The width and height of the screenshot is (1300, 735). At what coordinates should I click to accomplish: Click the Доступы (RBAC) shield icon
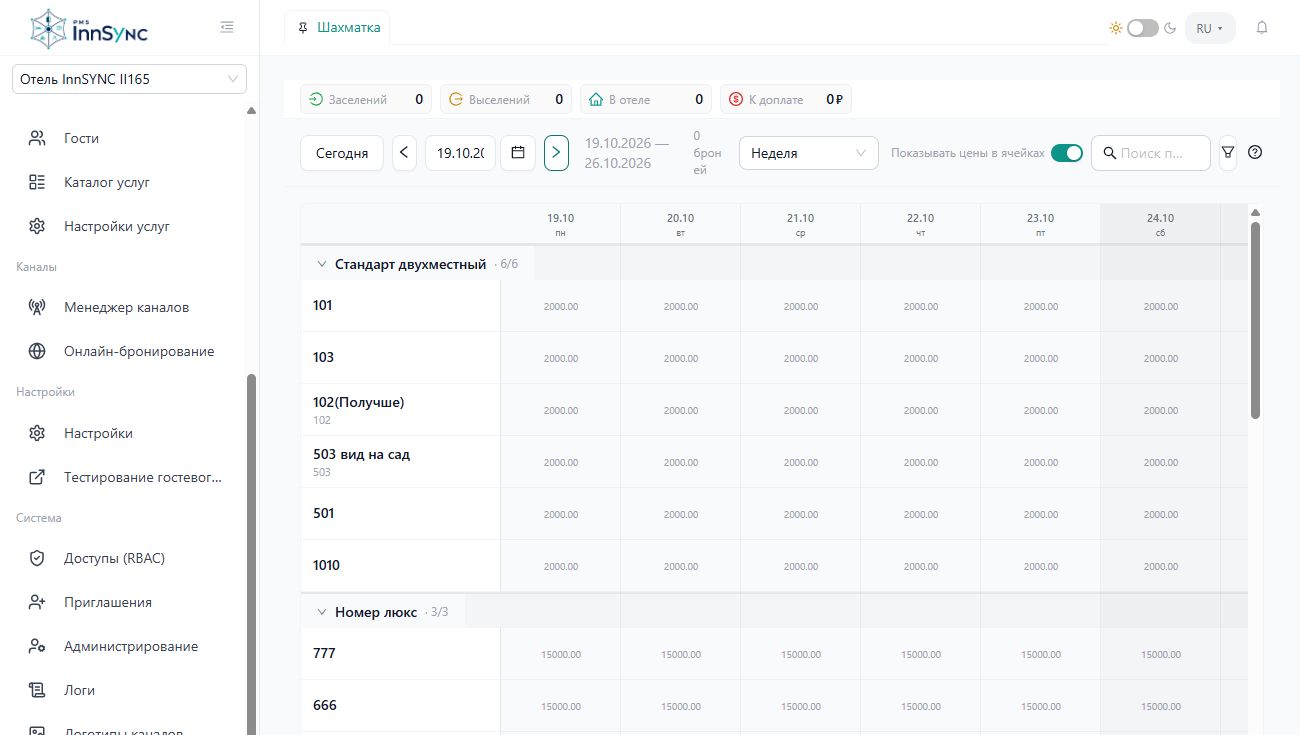(x=37, y=558)
